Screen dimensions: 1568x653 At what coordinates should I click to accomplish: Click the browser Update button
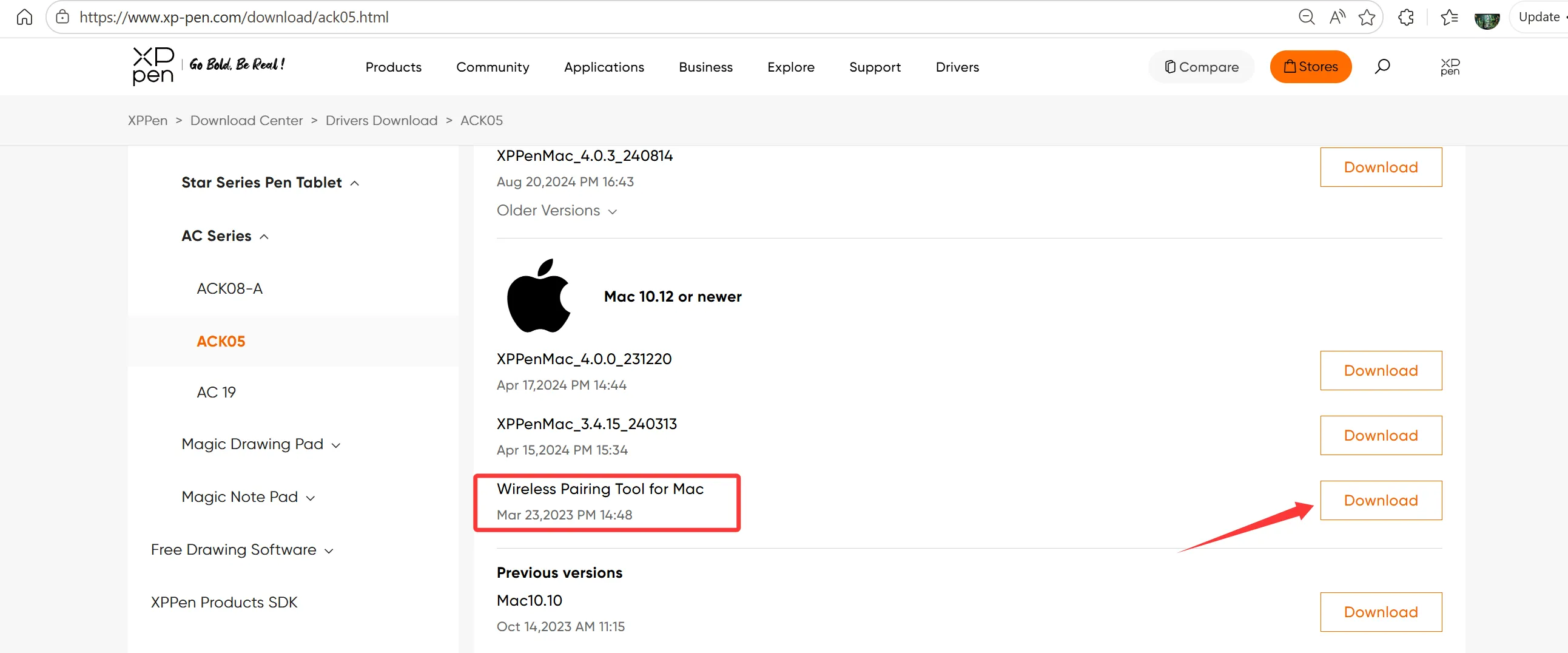click(1540, 17)
